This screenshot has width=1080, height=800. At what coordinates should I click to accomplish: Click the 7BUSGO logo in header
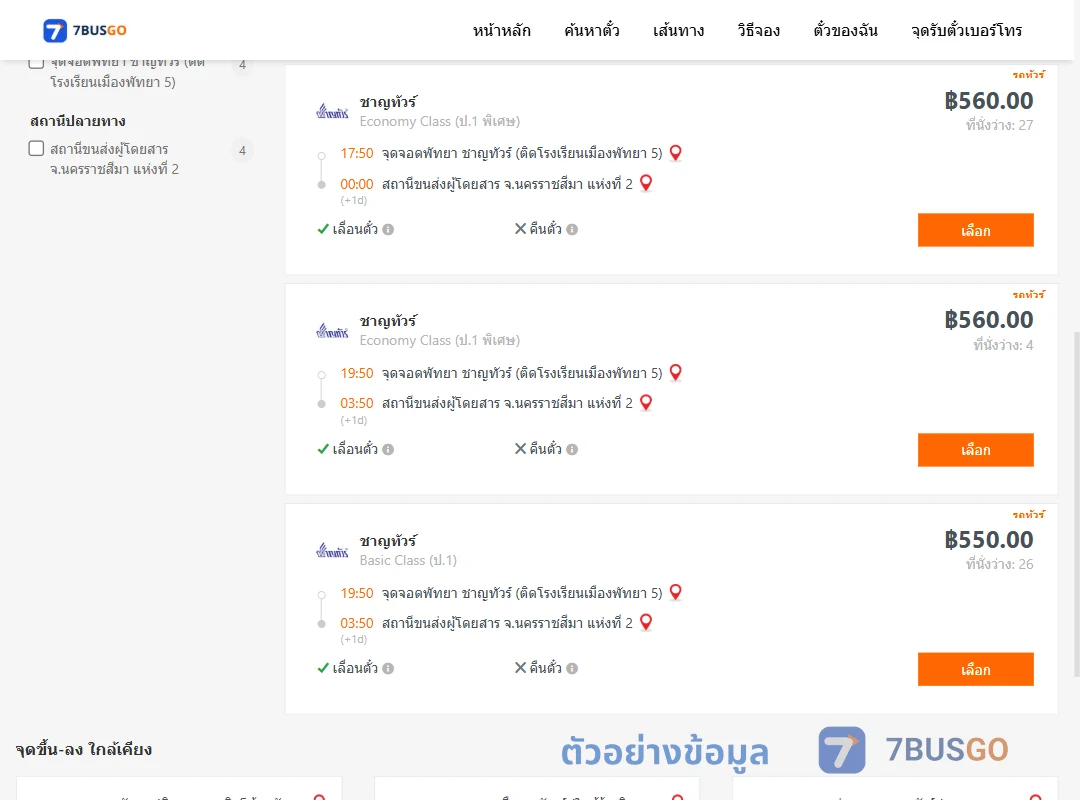coord(85,30)
